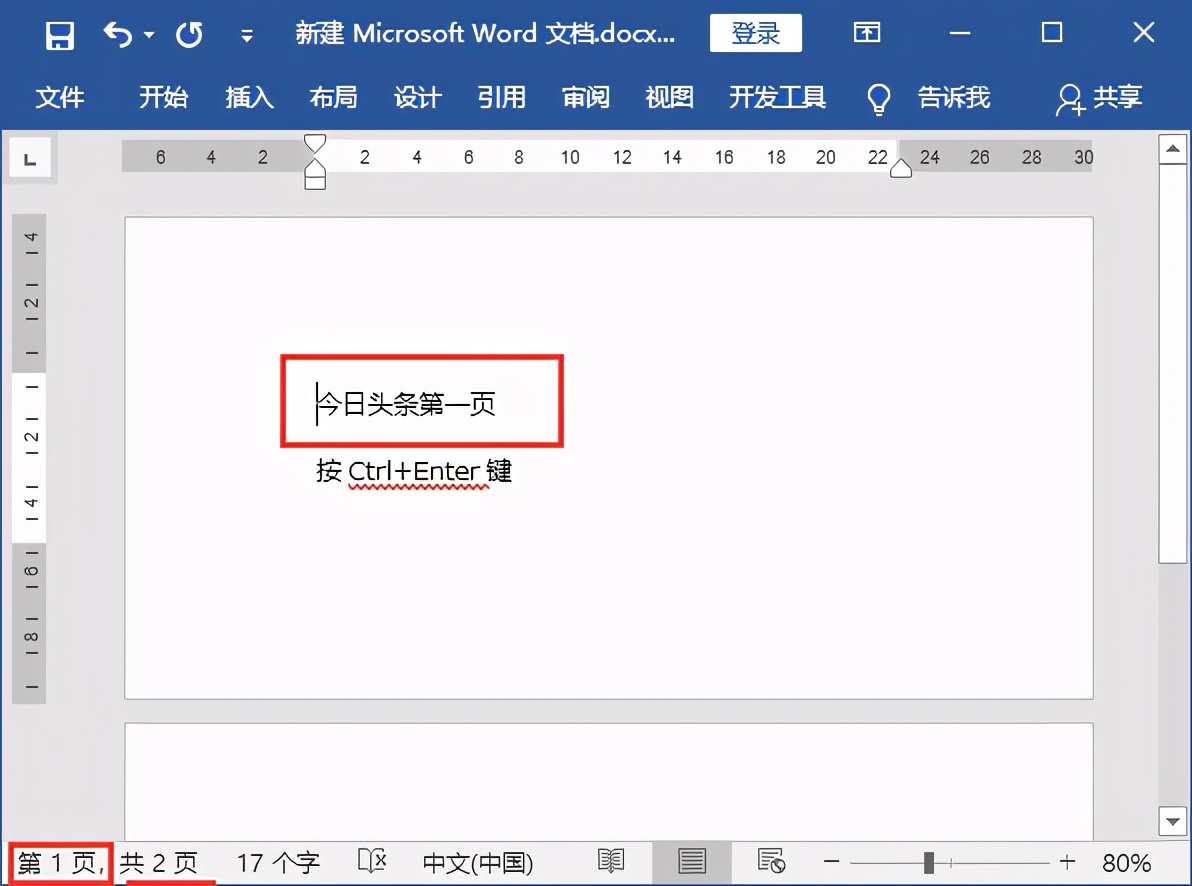Click 中文(中国) language indicator
This screenshot has width=1192, height=886.
pyautogui.click(x=477, y=863)
